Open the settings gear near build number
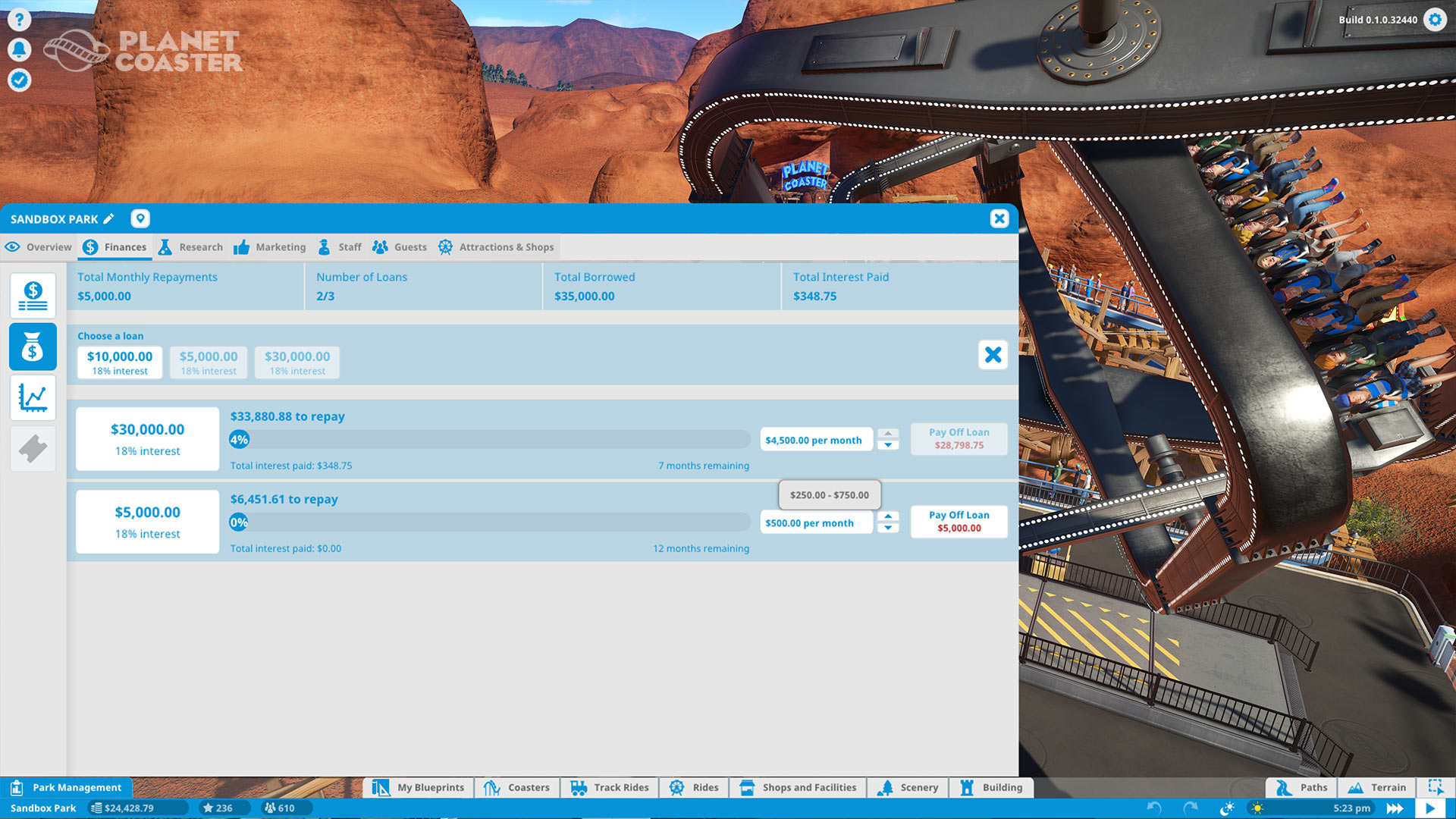 tap(1435, 20)
